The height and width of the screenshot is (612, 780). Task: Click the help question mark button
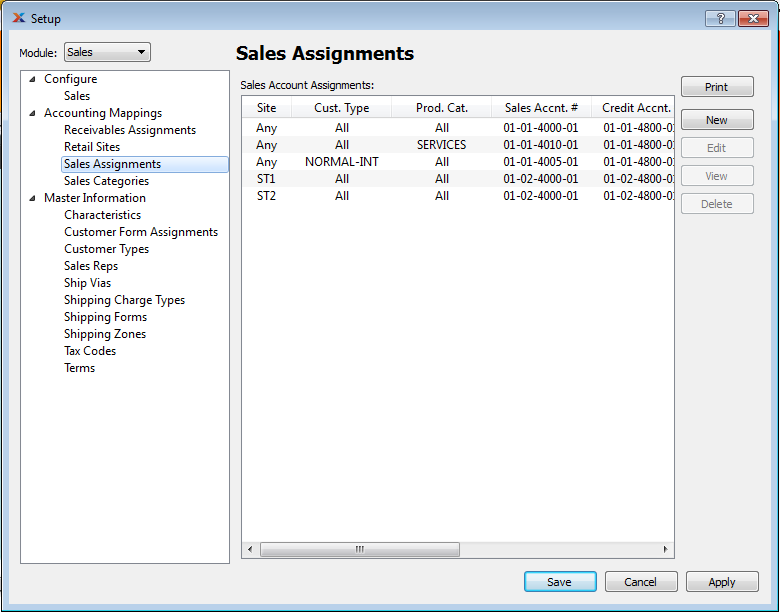click(720, 18)
